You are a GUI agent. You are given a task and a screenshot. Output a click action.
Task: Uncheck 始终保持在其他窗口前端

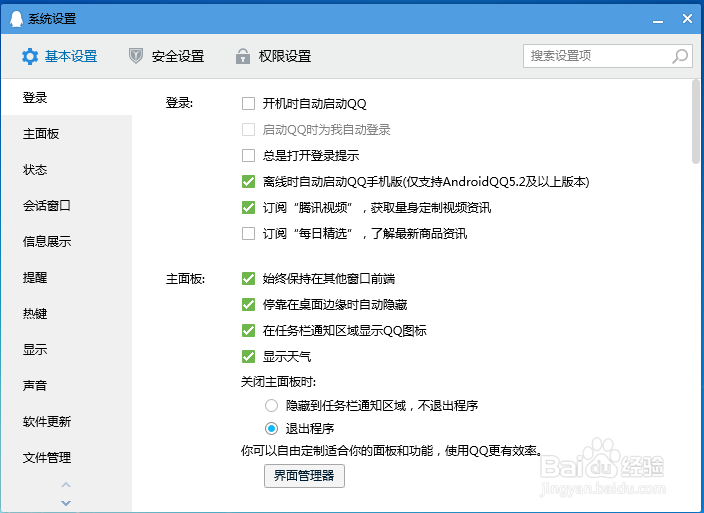pyautogui.click(x=248, y=279)
